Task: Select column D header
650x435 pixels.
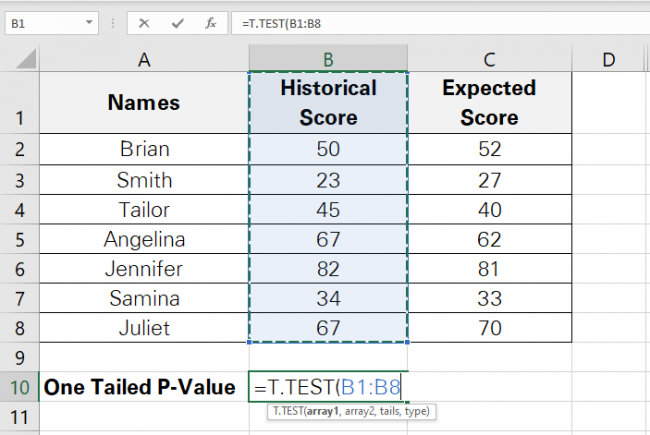Action: (x=608, y=60)
